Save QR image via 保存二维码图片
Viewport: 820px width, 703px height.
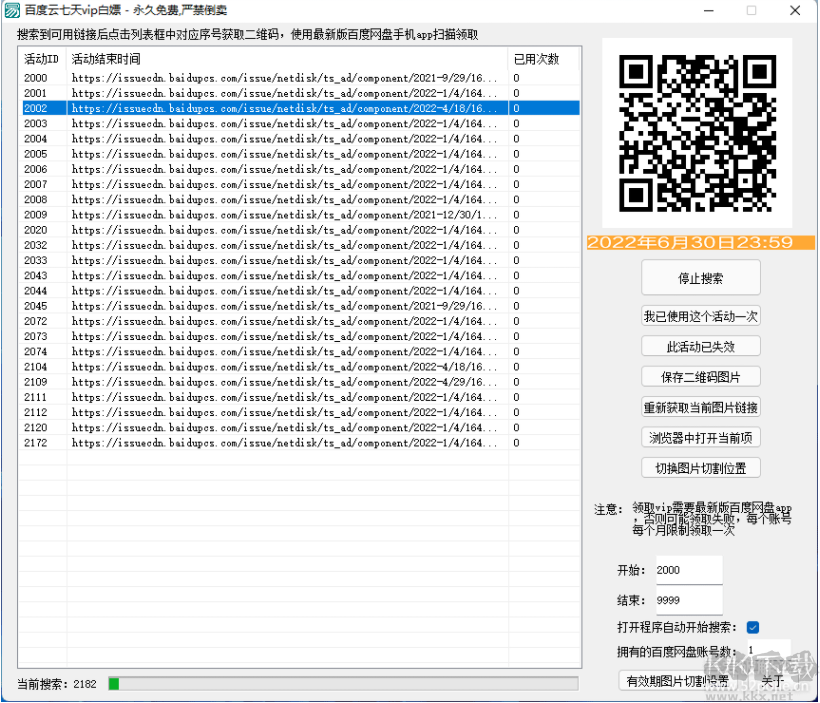[699, 376]
